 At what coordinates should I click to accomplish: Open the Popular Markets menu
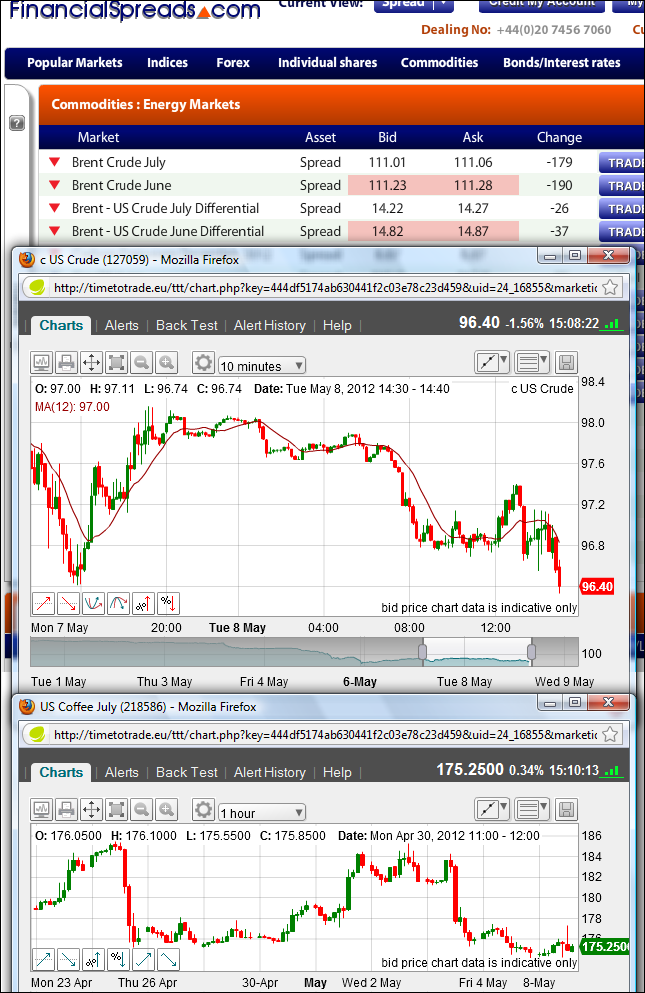pyautogui.click(x=75, y=63)
